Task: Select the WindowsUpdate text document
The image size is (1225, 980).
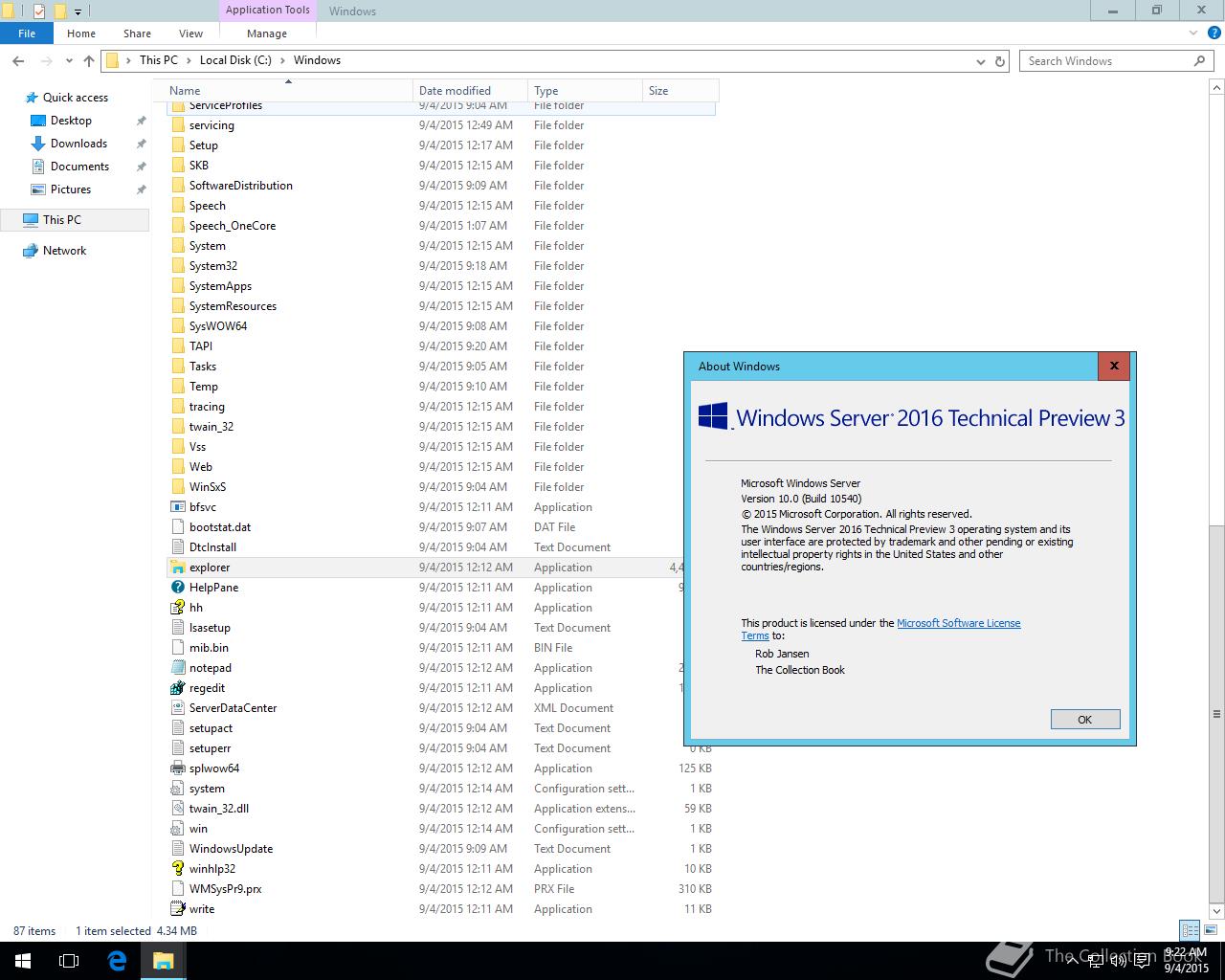Action: 441,849
